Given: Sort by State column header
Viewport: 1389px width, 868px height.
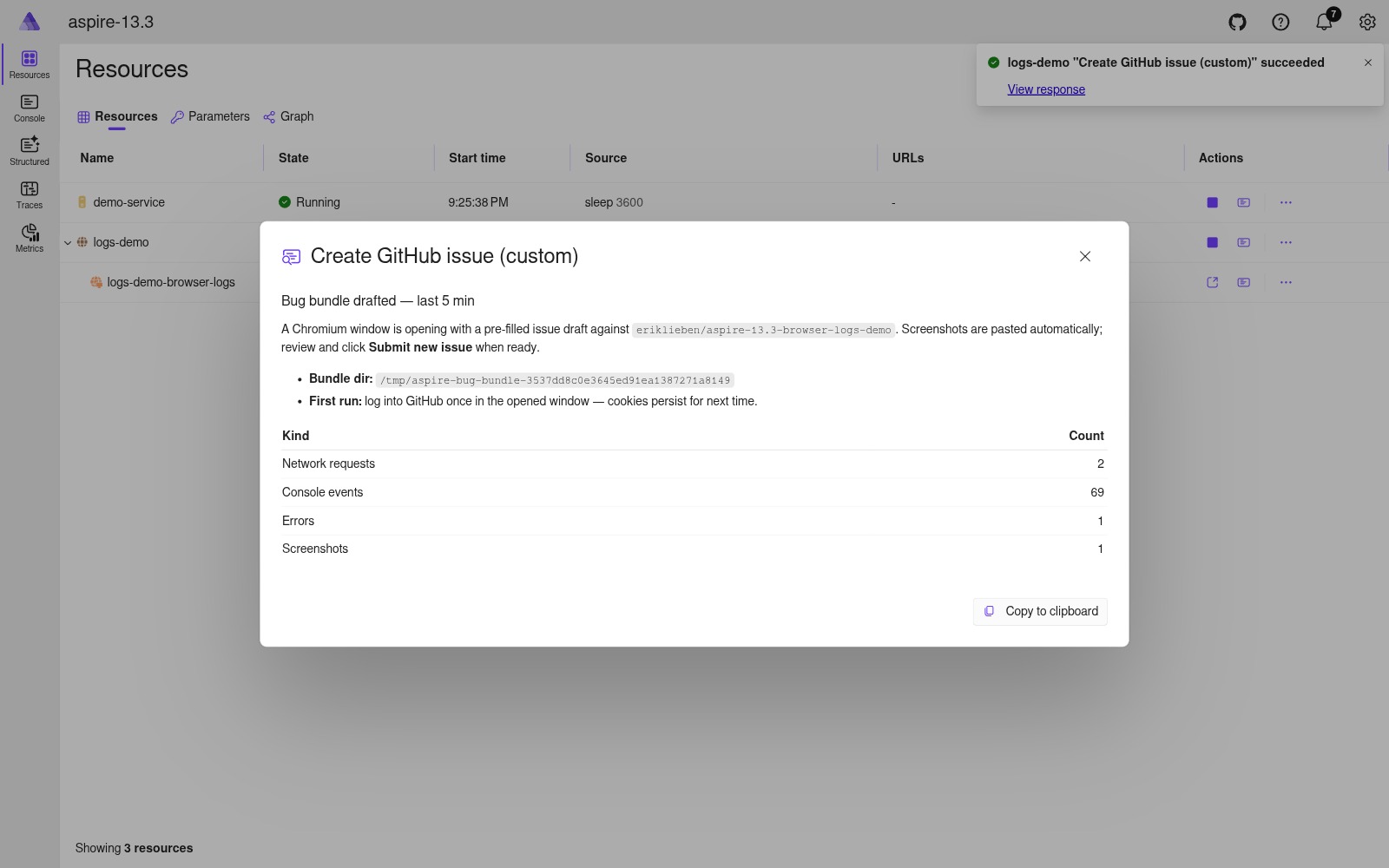Looking at the screenshot, I should (293, 158).
